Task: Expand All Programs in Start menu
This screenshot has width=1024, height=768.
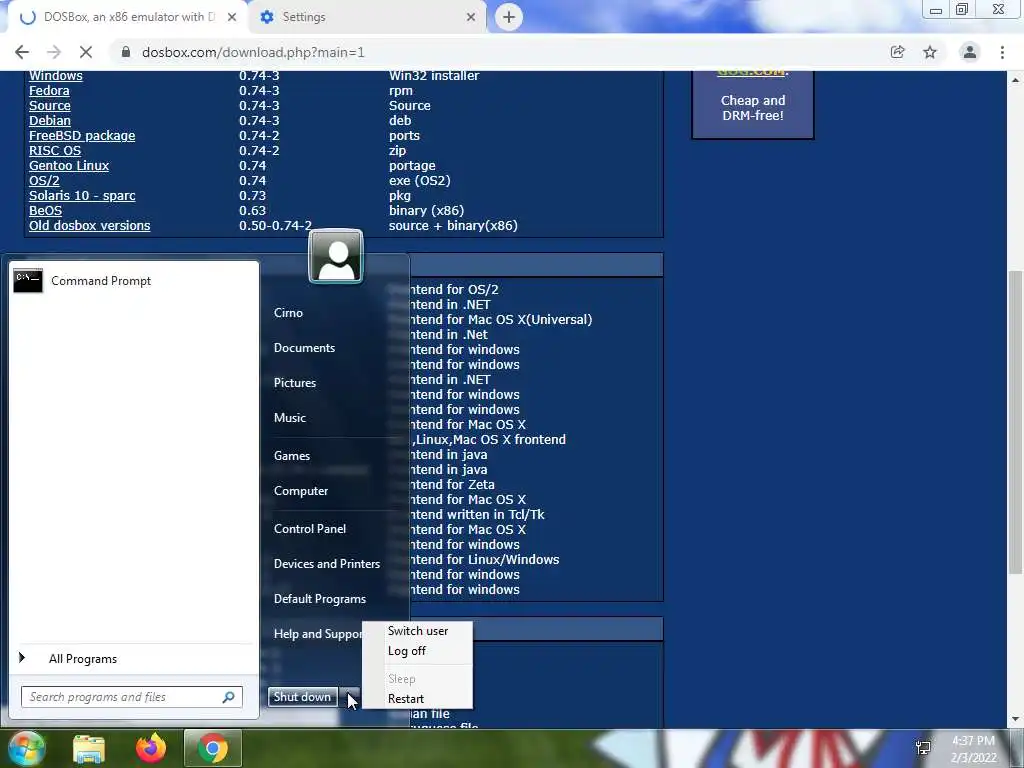Action: pos(83,659)
